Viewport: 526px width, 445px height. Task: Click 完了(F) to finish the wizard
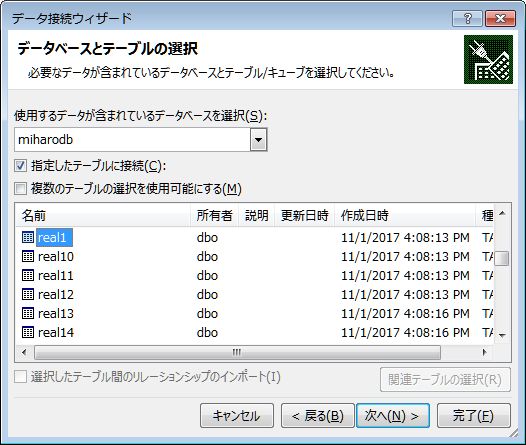(474, 416)
